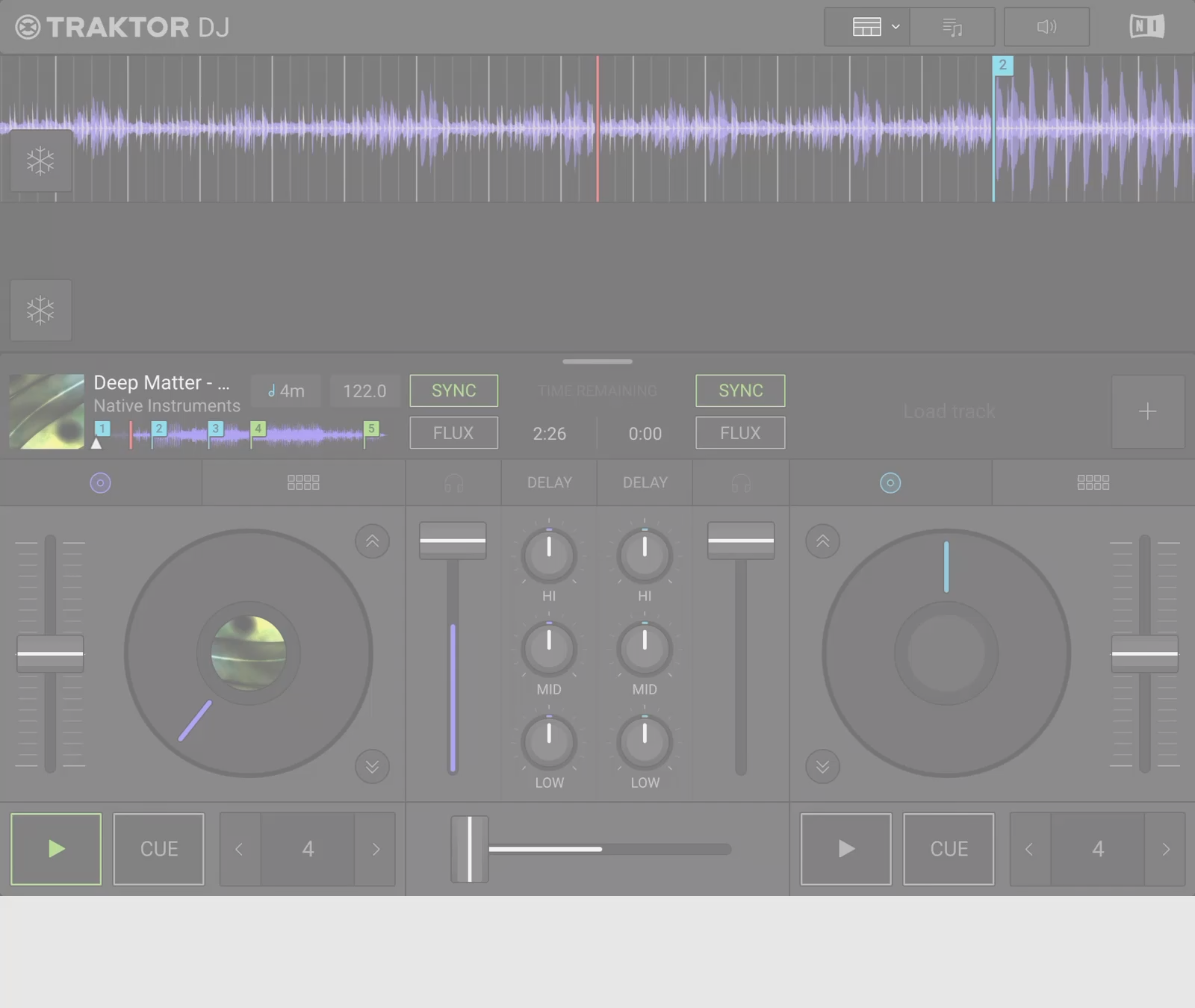Toggle Freeze mode on the top waveform

pyautogui.click(x=41, y=161)
